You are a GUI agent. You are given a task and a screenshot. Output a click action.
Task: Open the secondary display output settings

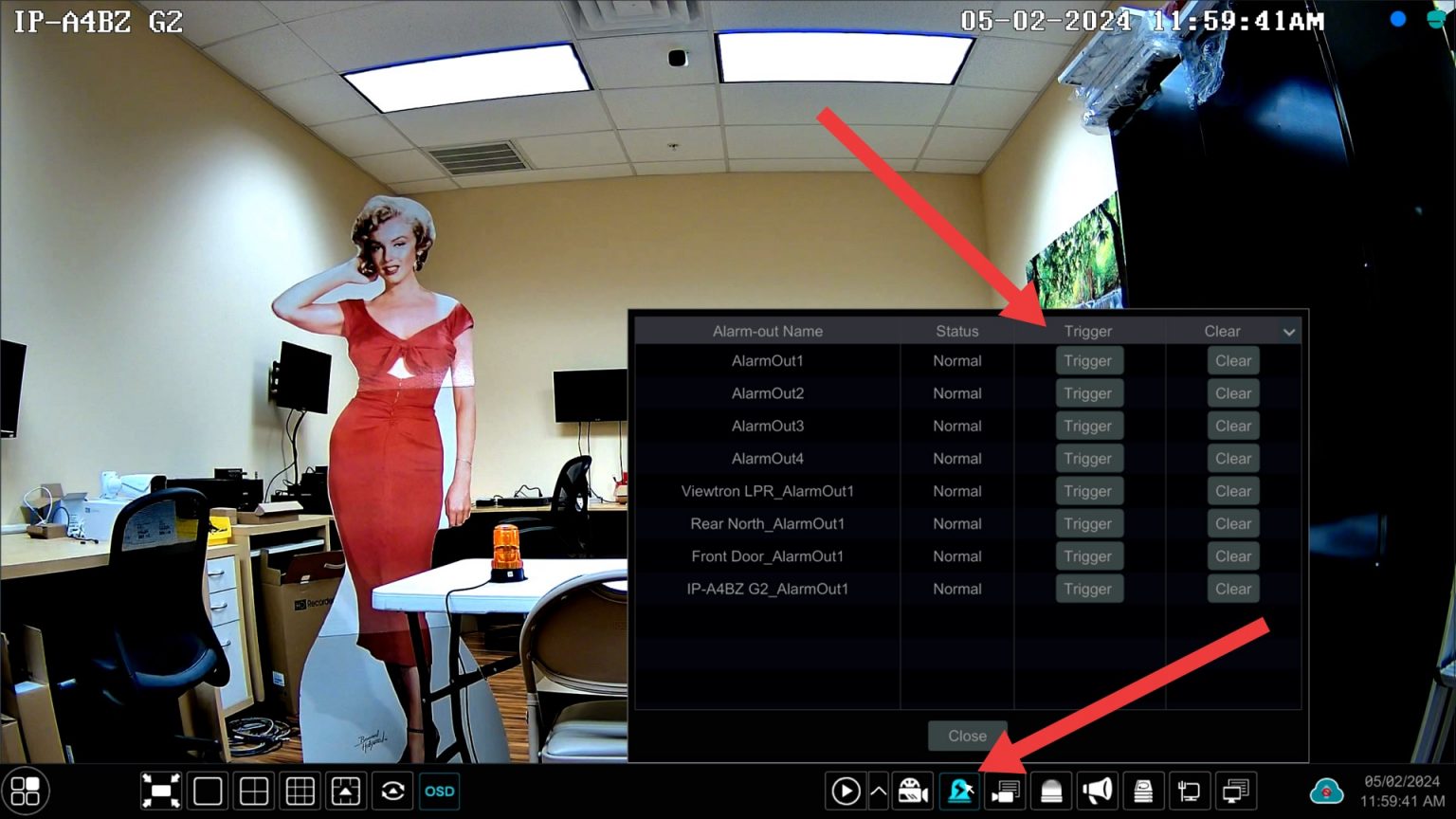coord(1235,791)
